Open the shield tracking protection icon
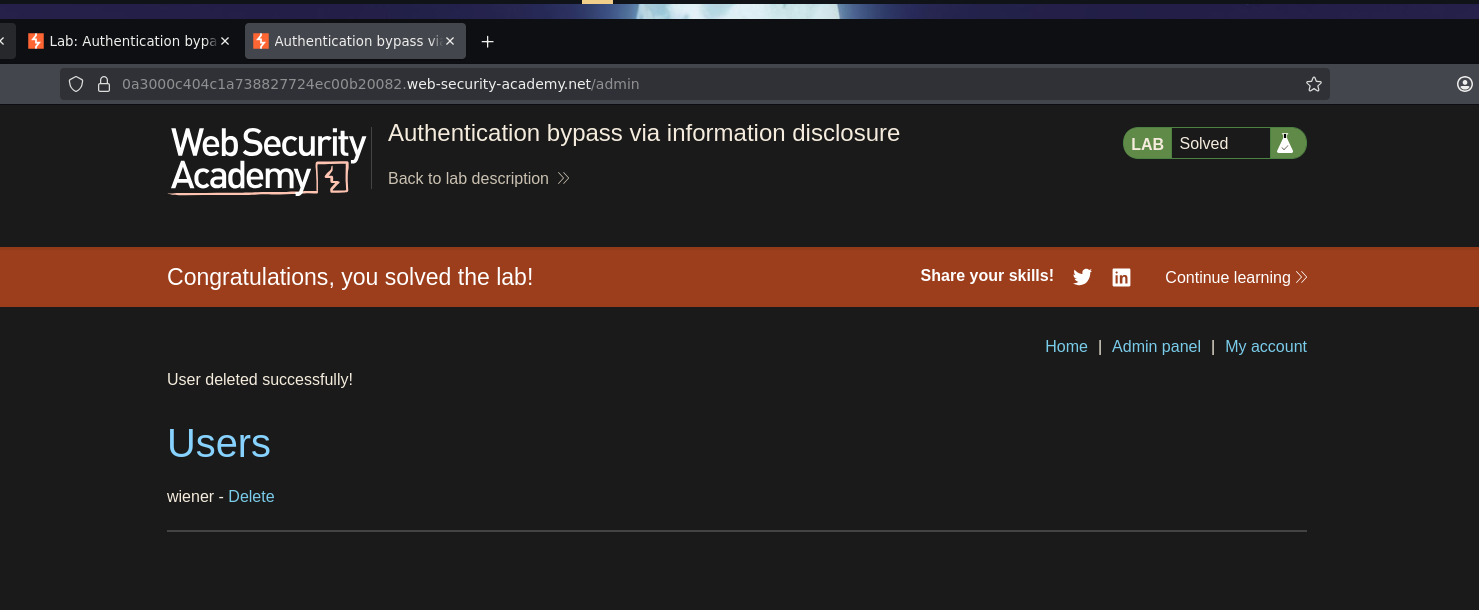Viewport: 1479px width, 610px height. pos(76,84)
